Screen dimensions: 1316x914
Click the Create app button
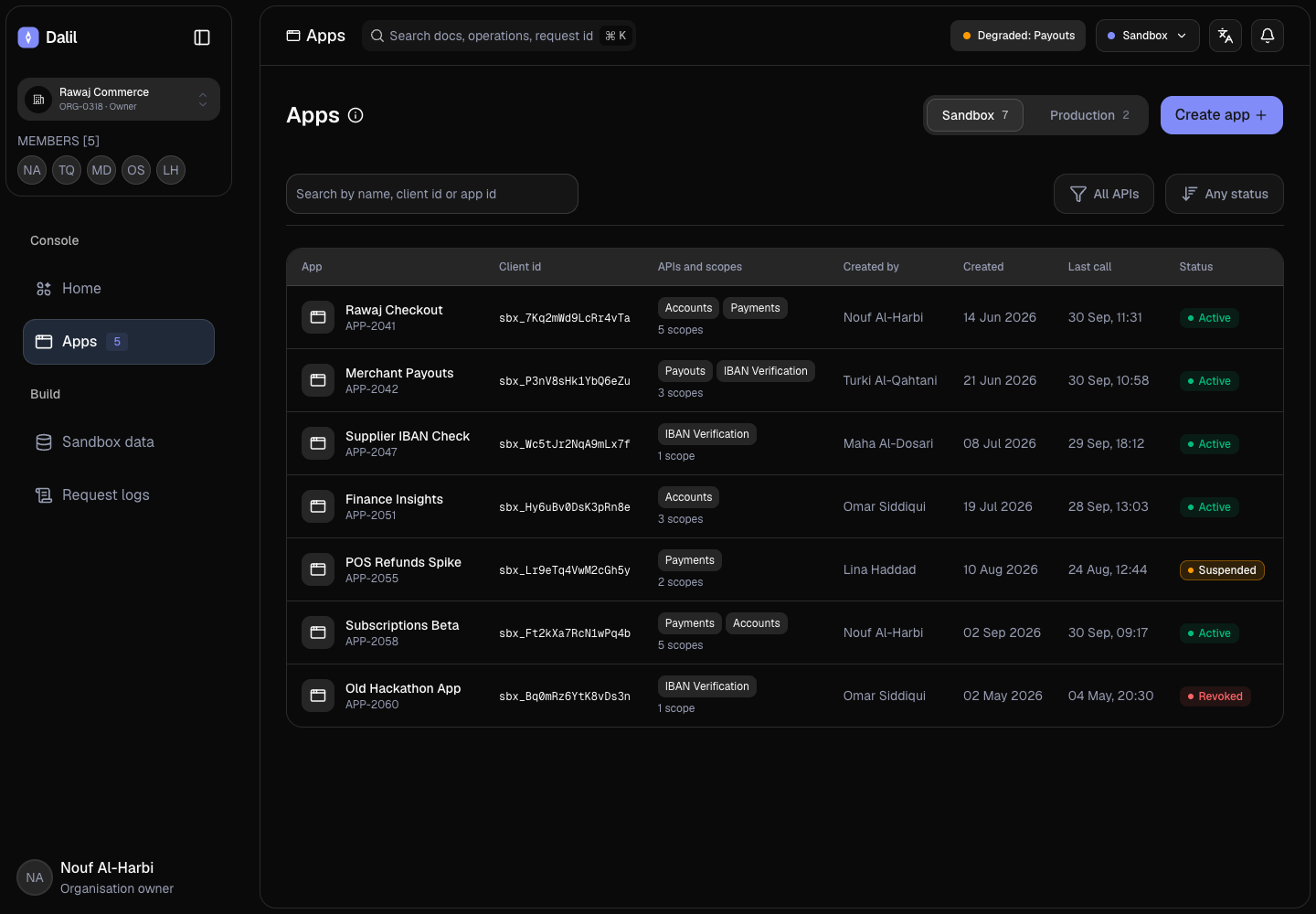tap(1222, 115)
